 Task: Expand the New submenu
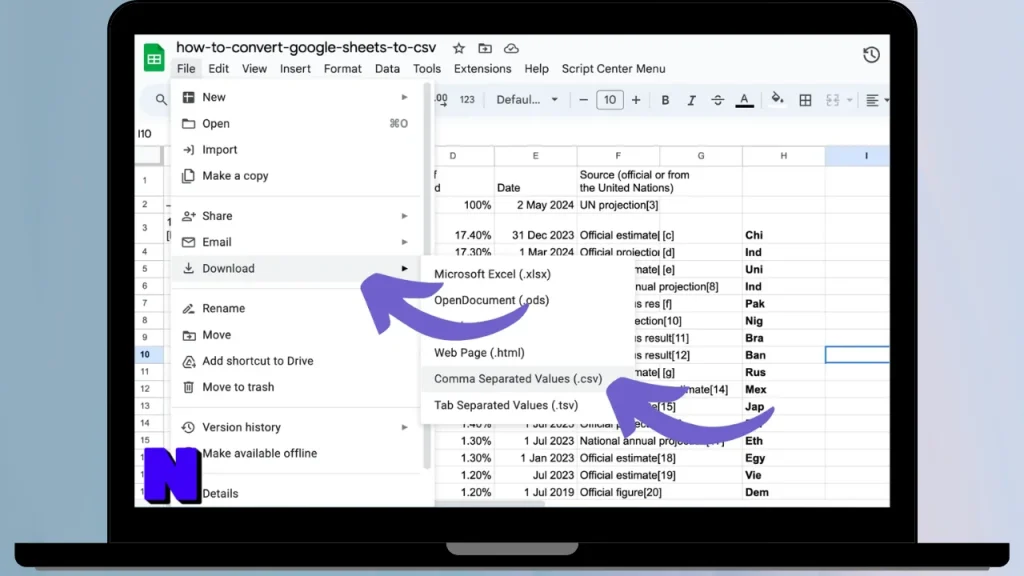coord(296,97)
